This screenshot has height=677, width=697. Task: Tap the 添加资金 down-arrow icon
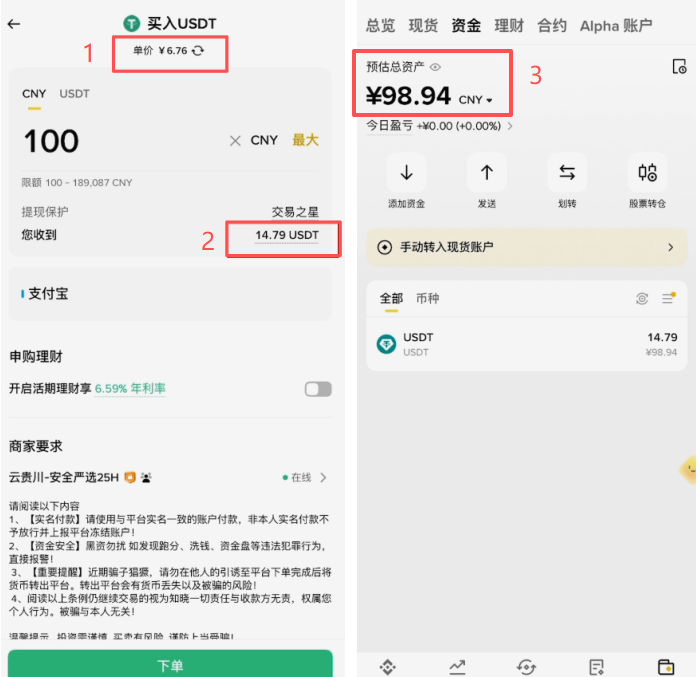406,172
